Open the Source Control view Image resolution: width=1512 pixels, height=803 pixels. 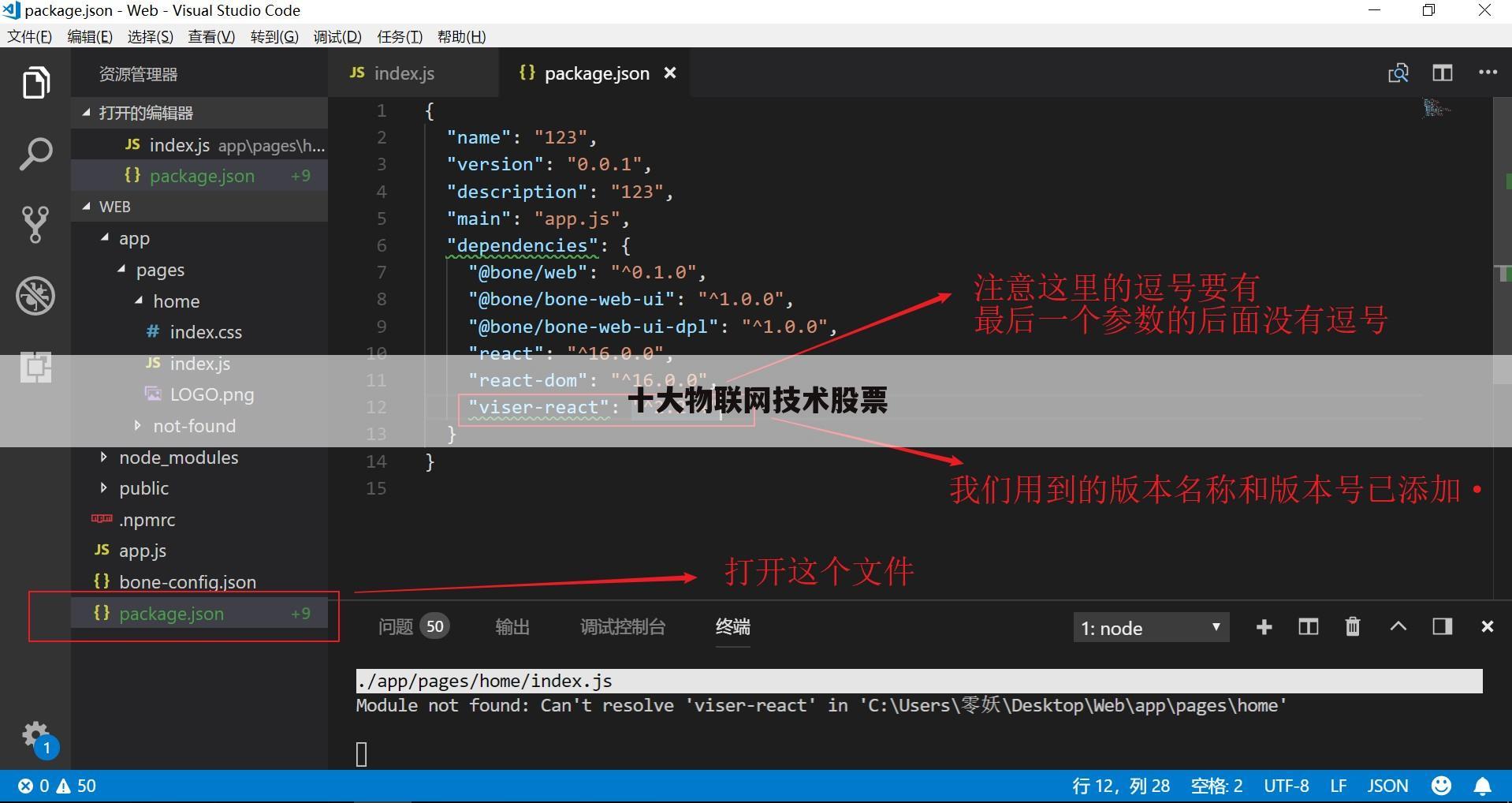(35, 225)
